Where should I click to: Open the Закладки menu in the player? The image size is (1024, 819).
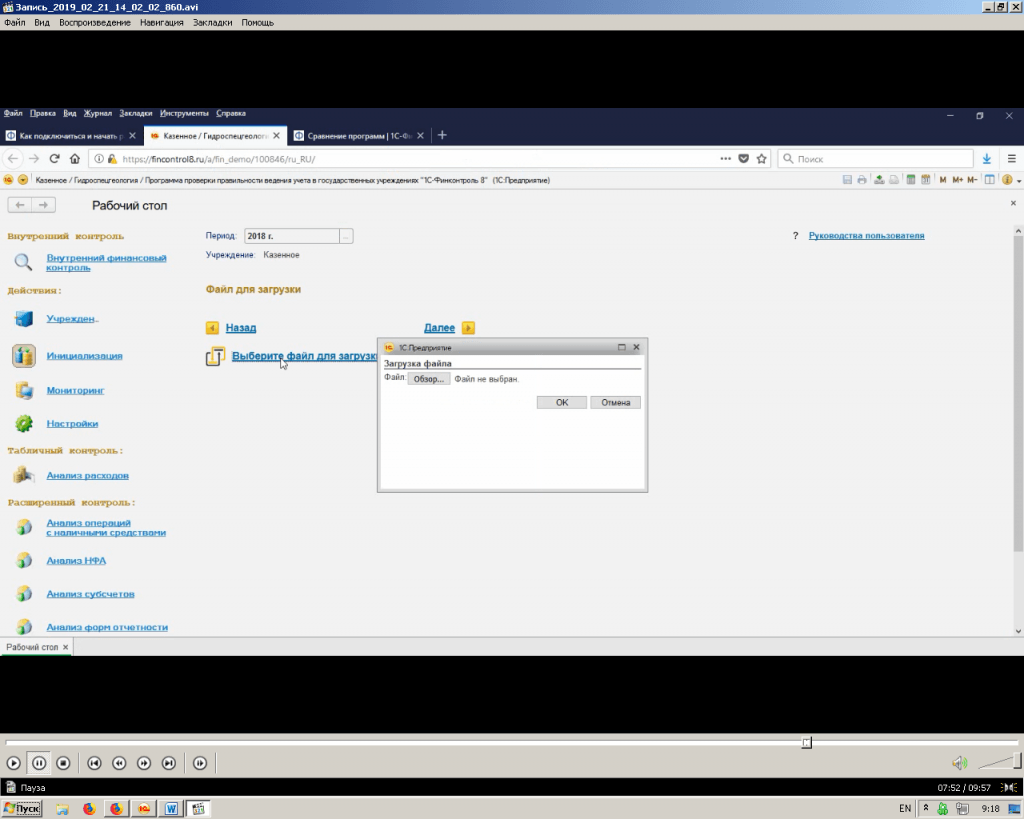tap(212, 22)
